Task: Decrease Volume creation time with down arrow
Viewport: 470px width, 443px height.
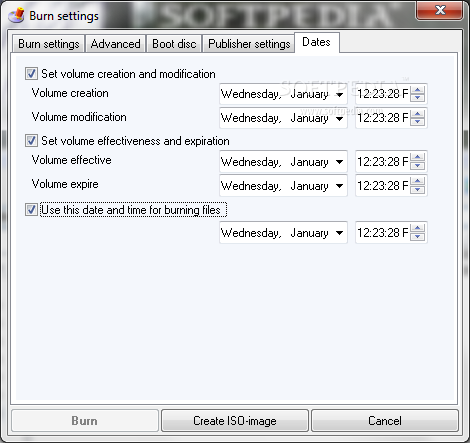Action: coord(418,98)
